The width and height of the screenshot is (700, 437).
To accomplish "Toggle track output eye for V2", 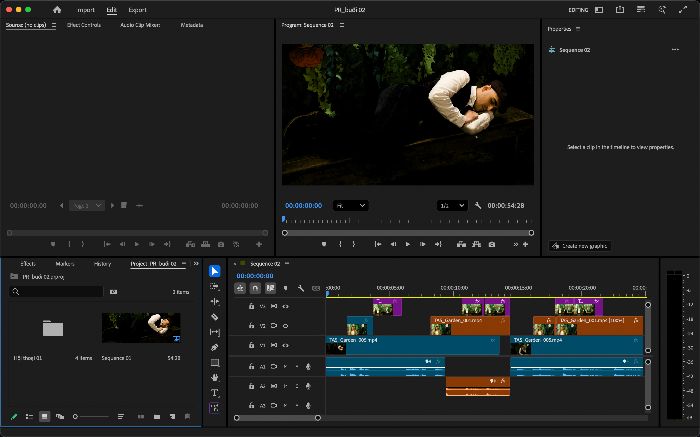I will point(285,326).
